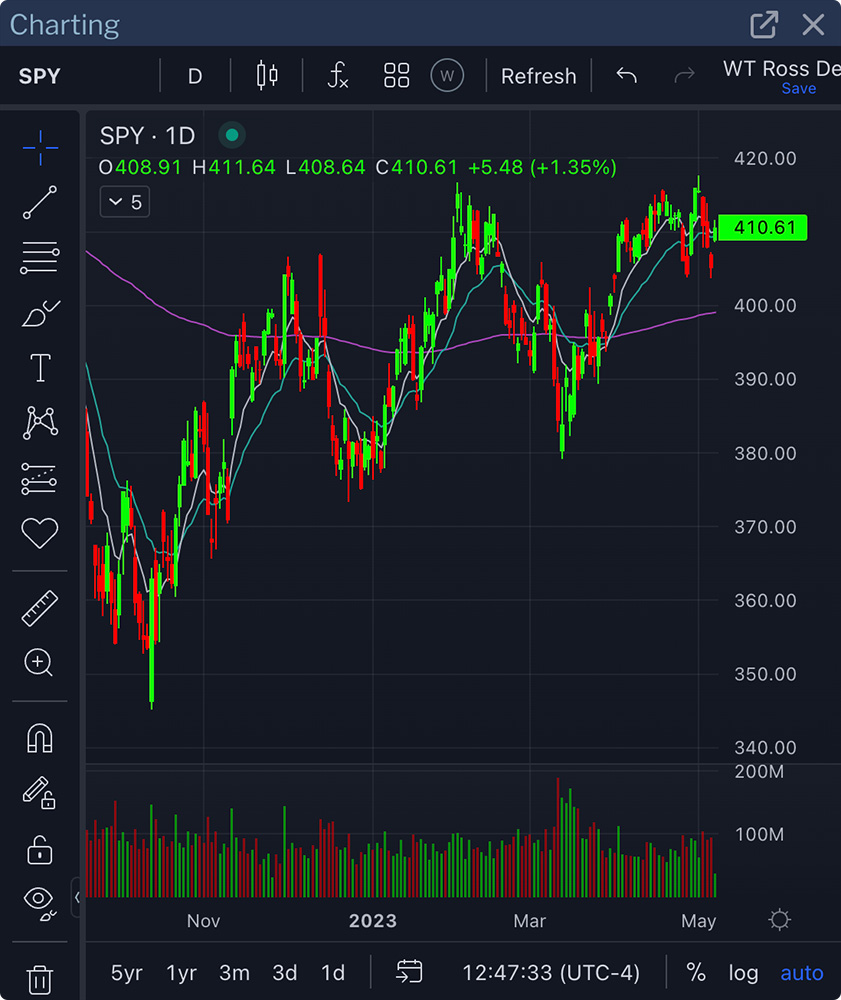Image resolution: width=841 pixels, height=1000 pixels.
Task: Pop out the Charting window
Action: (x=764, y=25)
